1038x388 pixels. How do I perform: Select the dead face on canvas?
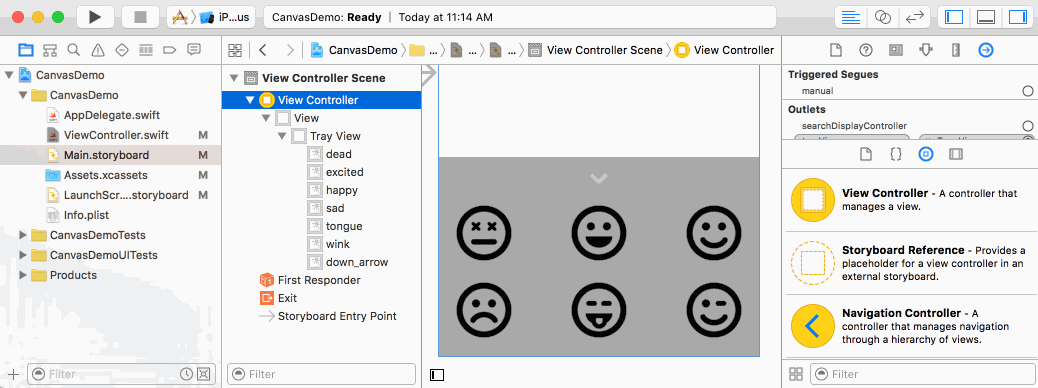[x=484, y=232]
